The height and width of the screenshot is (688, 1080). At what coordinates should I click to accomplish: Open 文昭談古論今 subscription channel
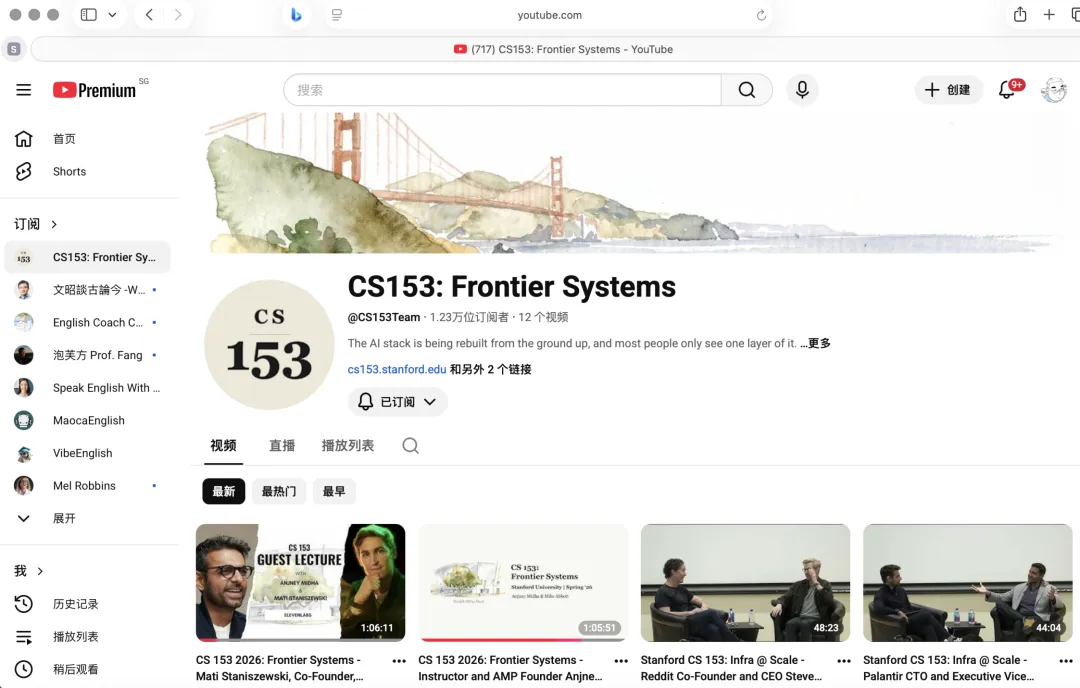[87, 290]
